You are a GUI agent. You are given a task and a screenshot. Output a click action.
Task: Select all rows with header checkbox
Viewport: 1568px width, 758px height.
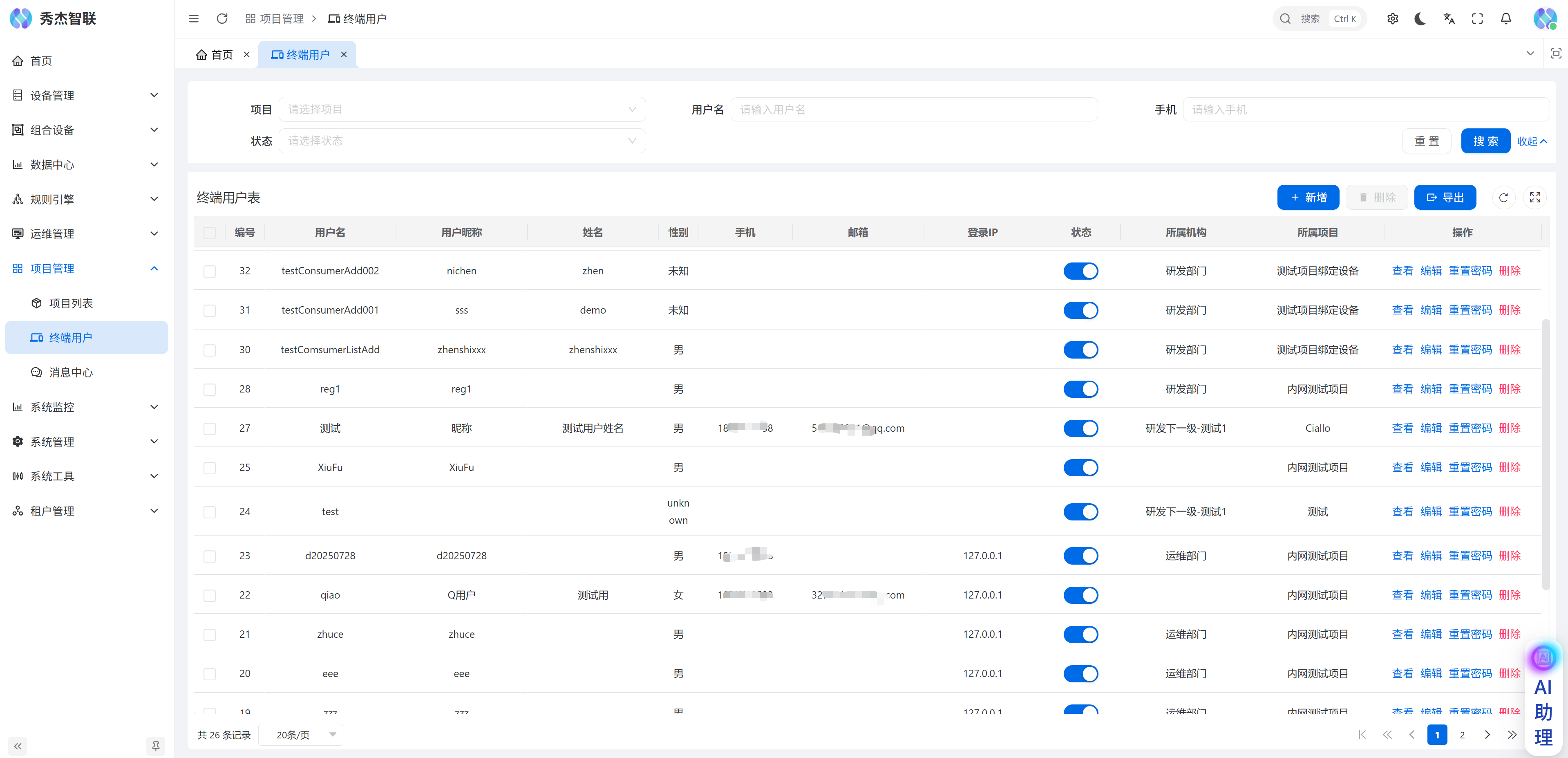click(209, 233)
